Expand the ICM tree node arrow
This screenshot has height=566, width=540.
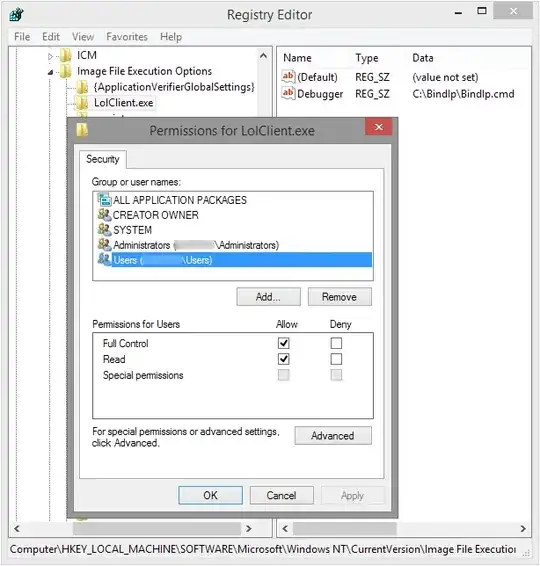pyautogui.click(x=51, y=56)
